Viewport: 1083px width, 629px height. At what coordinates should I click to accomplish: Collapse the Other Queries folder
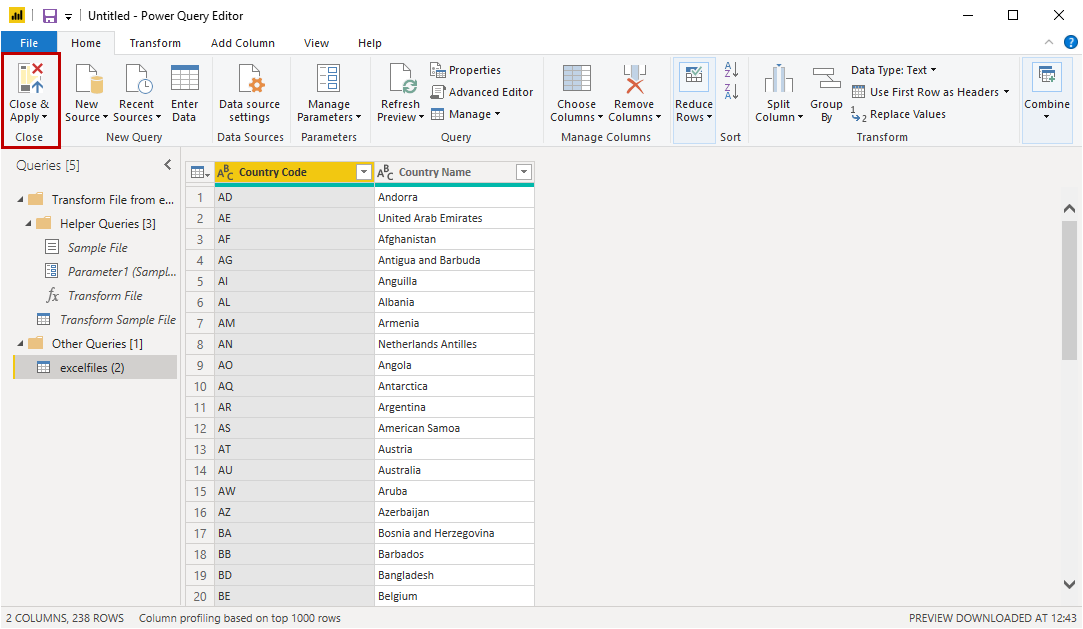[21, 344]
